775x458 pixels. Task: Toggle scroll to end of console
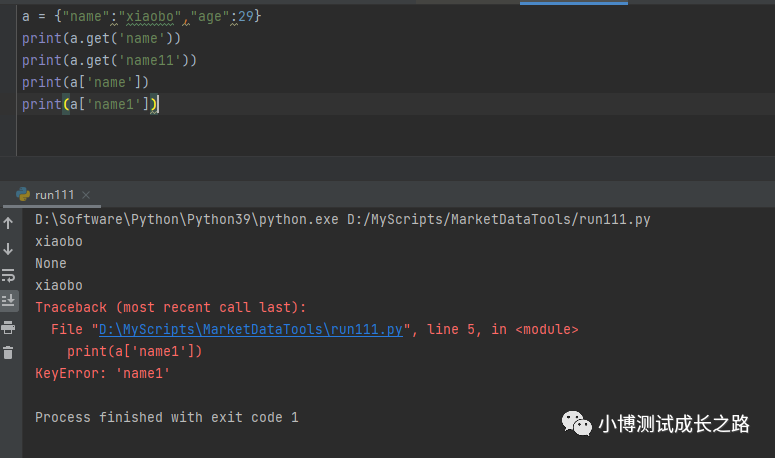(x=8, y=300)
